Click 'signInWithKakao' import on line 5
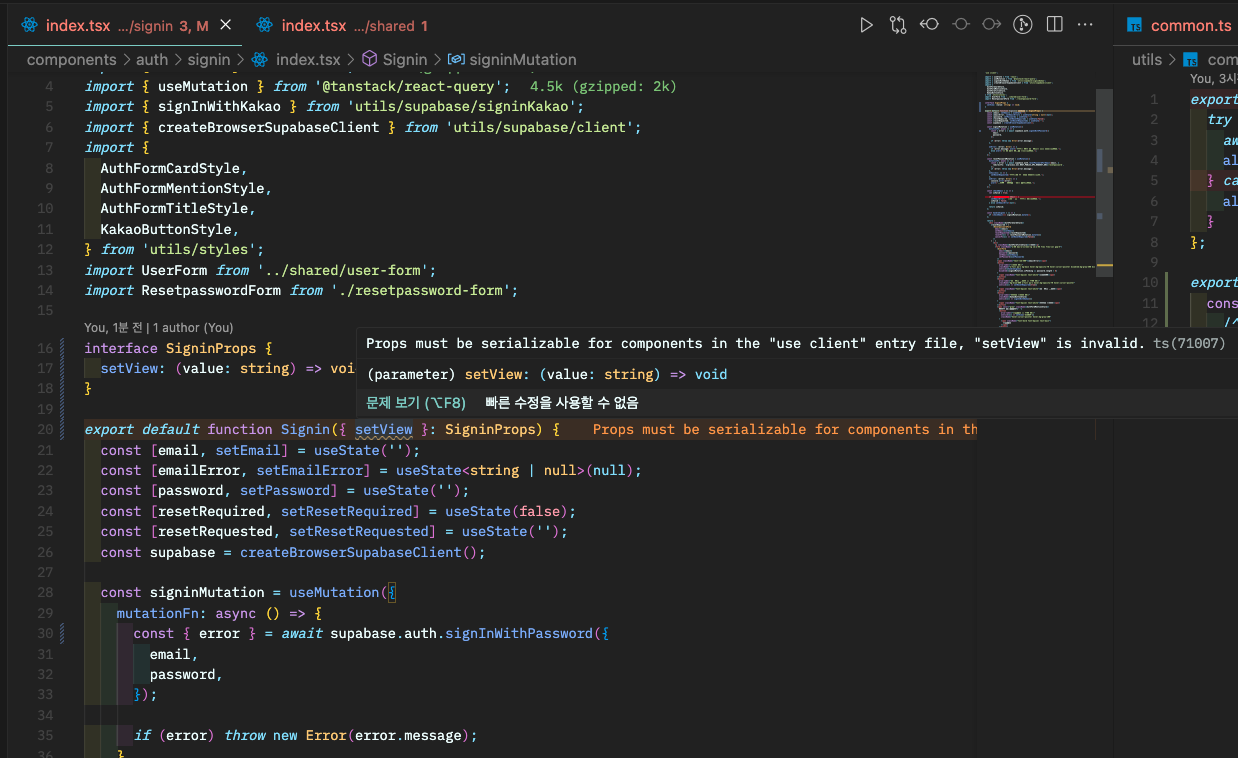Image resolution: width=1238 pixels, height=758 pixels. pos(219,107)
